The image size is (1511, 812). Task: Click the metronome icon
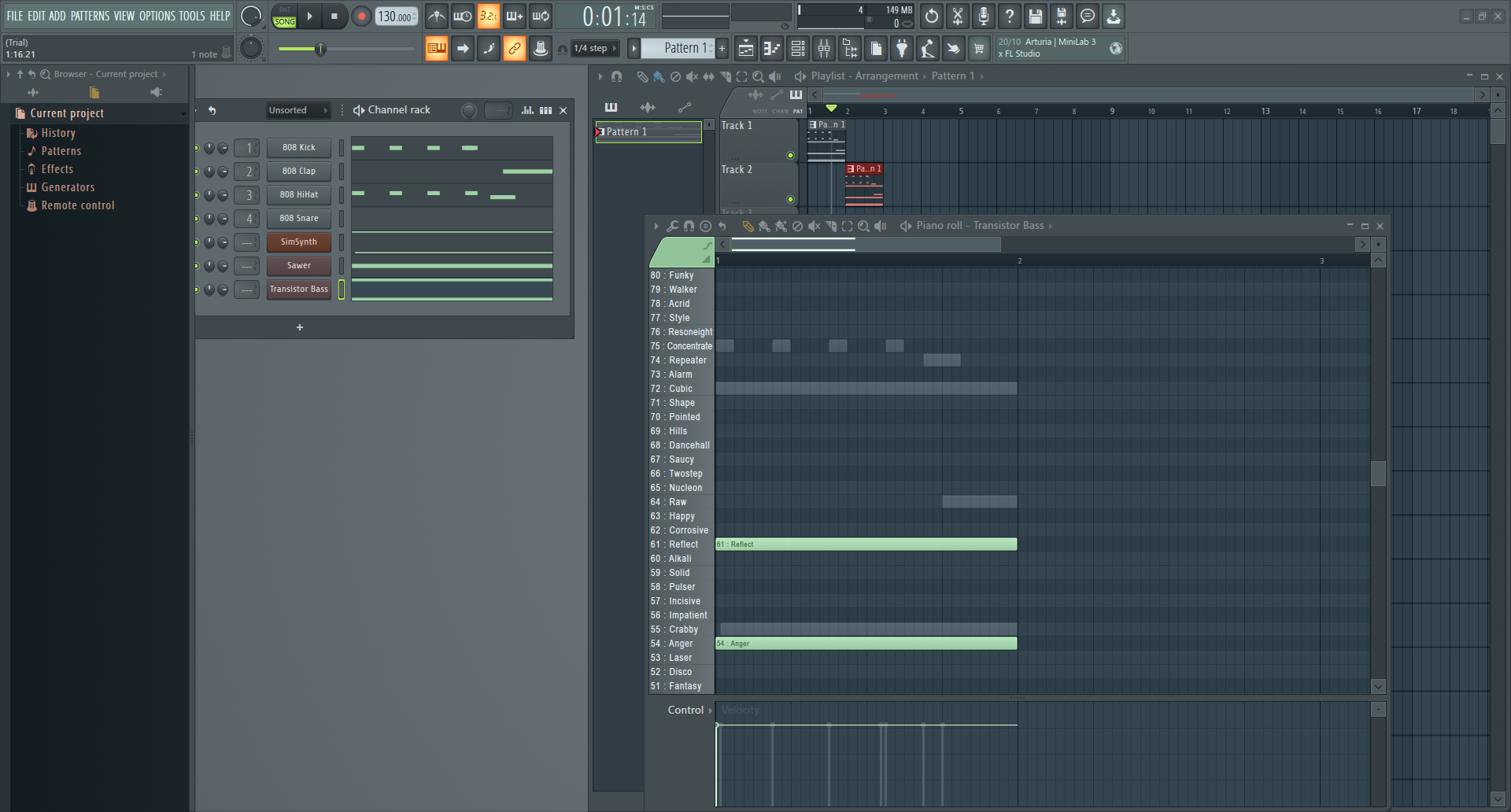(437, 16)
